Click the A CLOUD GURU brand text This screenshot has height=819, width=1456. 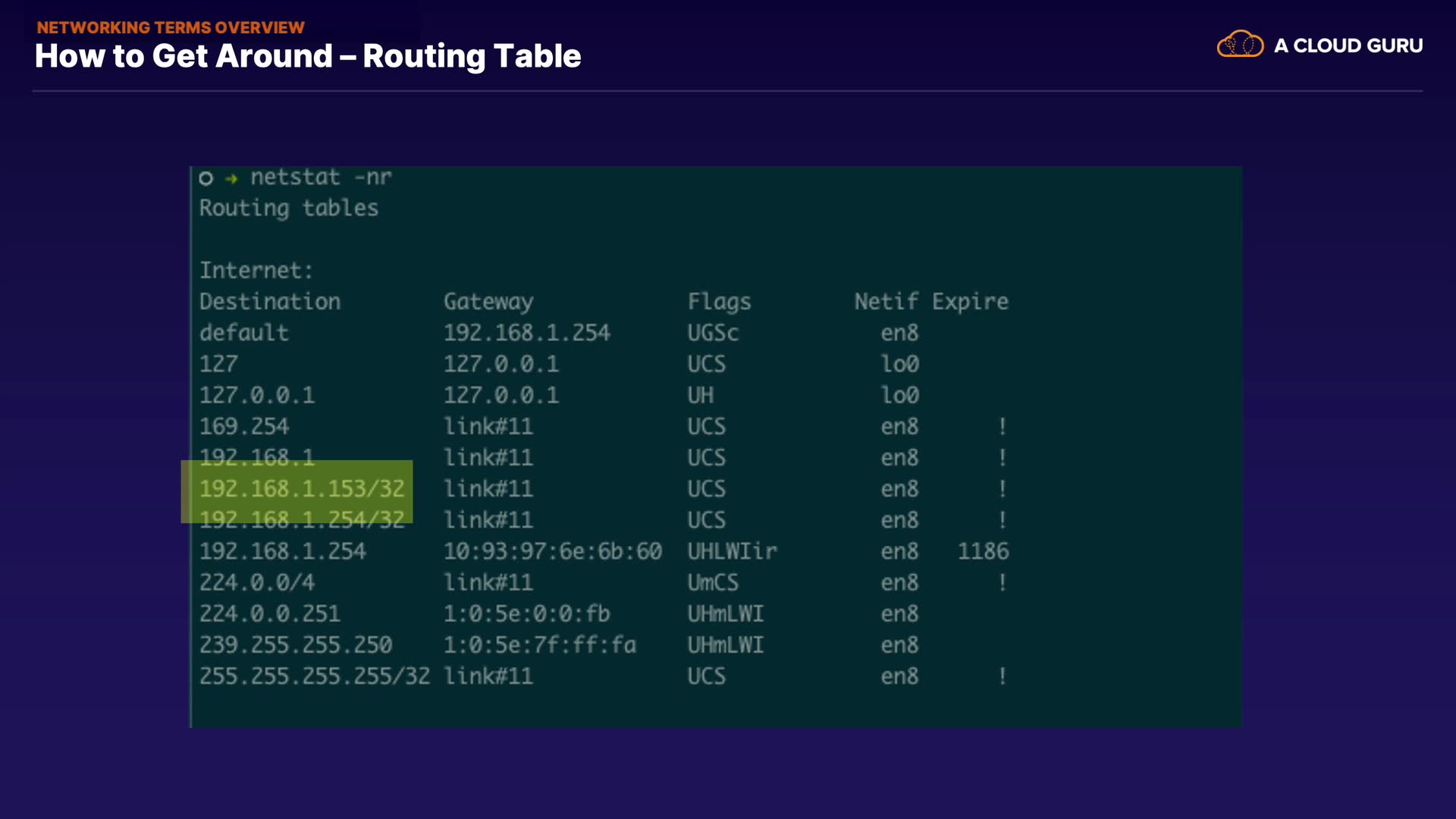1348,45
